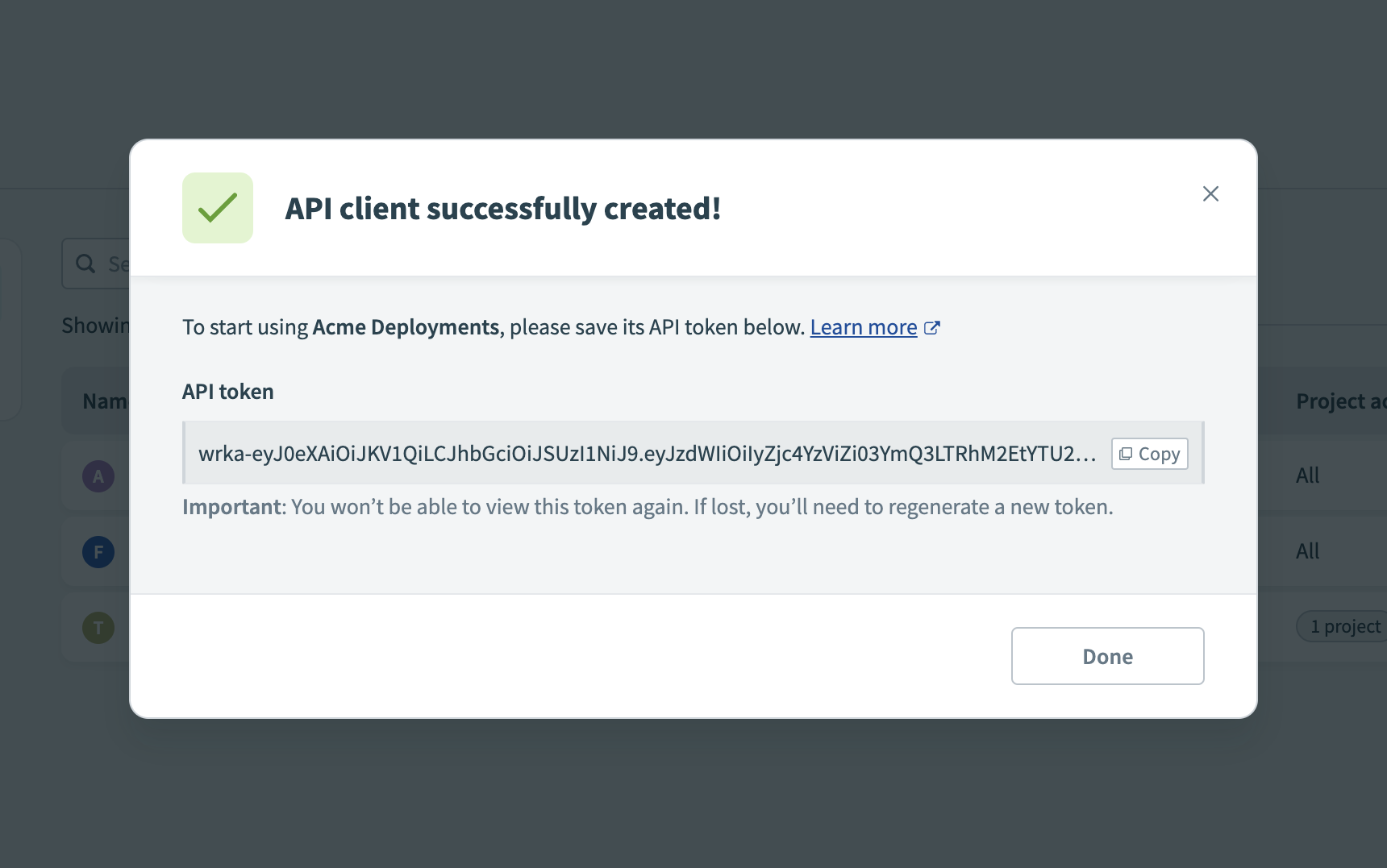The height and width of the screenshot is (868, 1387).
Task: Select the purple avatar icon labeled A
Action: [98, 476]
